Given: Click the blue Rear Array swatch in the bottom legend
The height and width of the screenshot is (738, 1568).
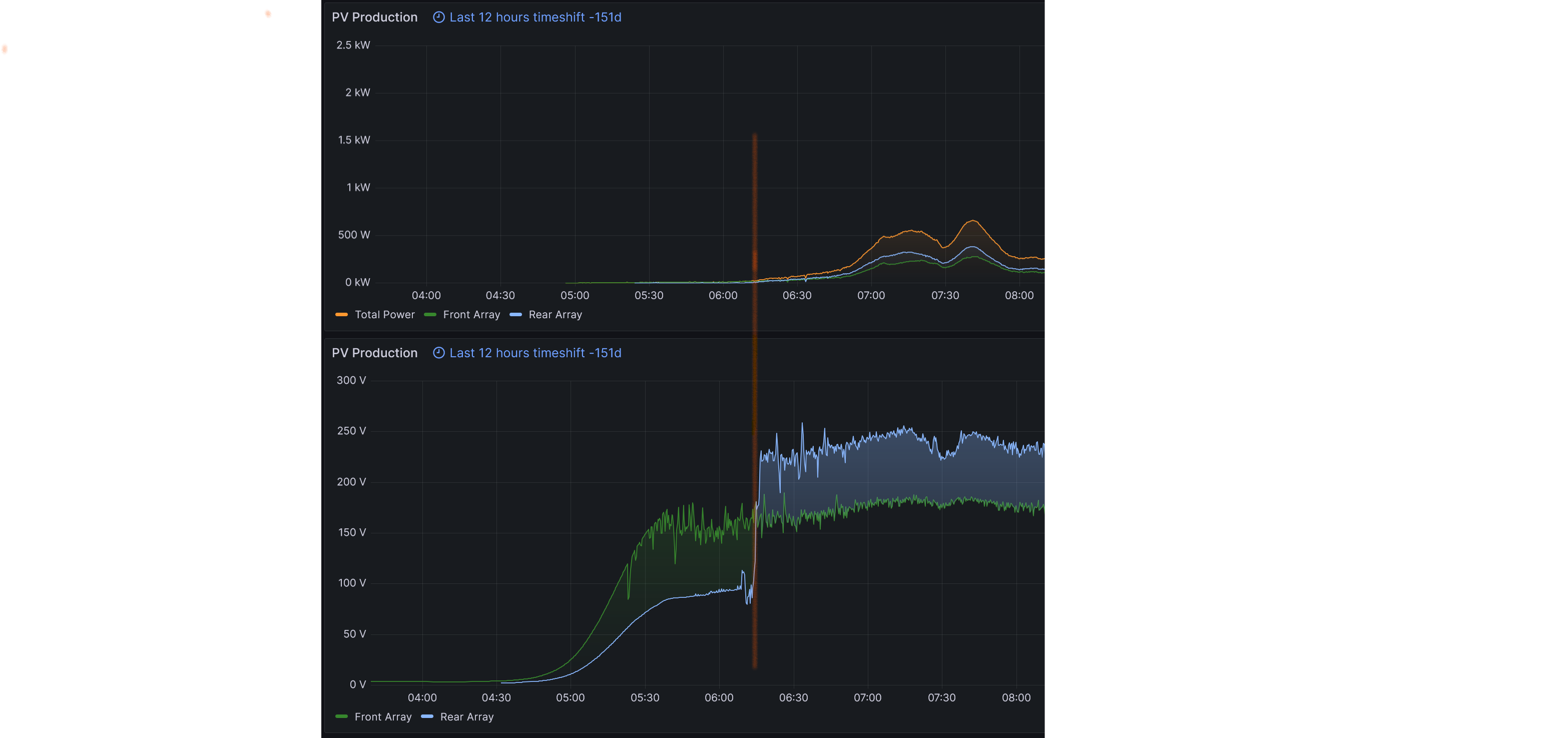Looking at the screenshot, I should click(x=427, y=716).
